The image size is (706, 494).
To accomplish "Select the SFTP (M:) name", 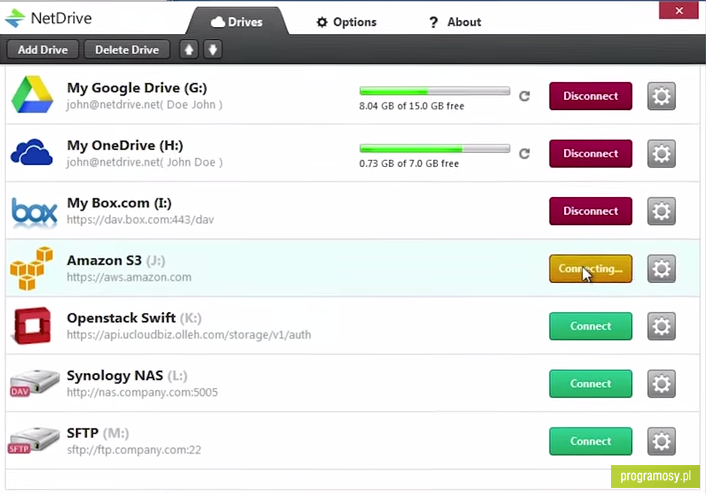I will [98, 433].
